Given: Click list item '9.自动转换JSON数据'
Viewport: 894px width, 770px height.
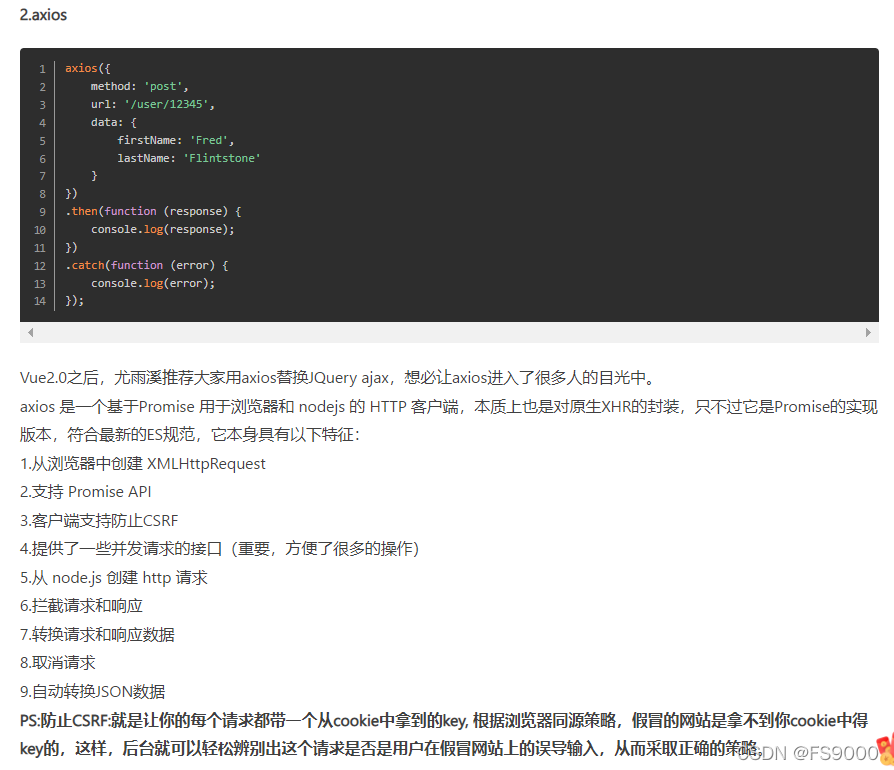Looking at the screenshot, I should 92,691.
